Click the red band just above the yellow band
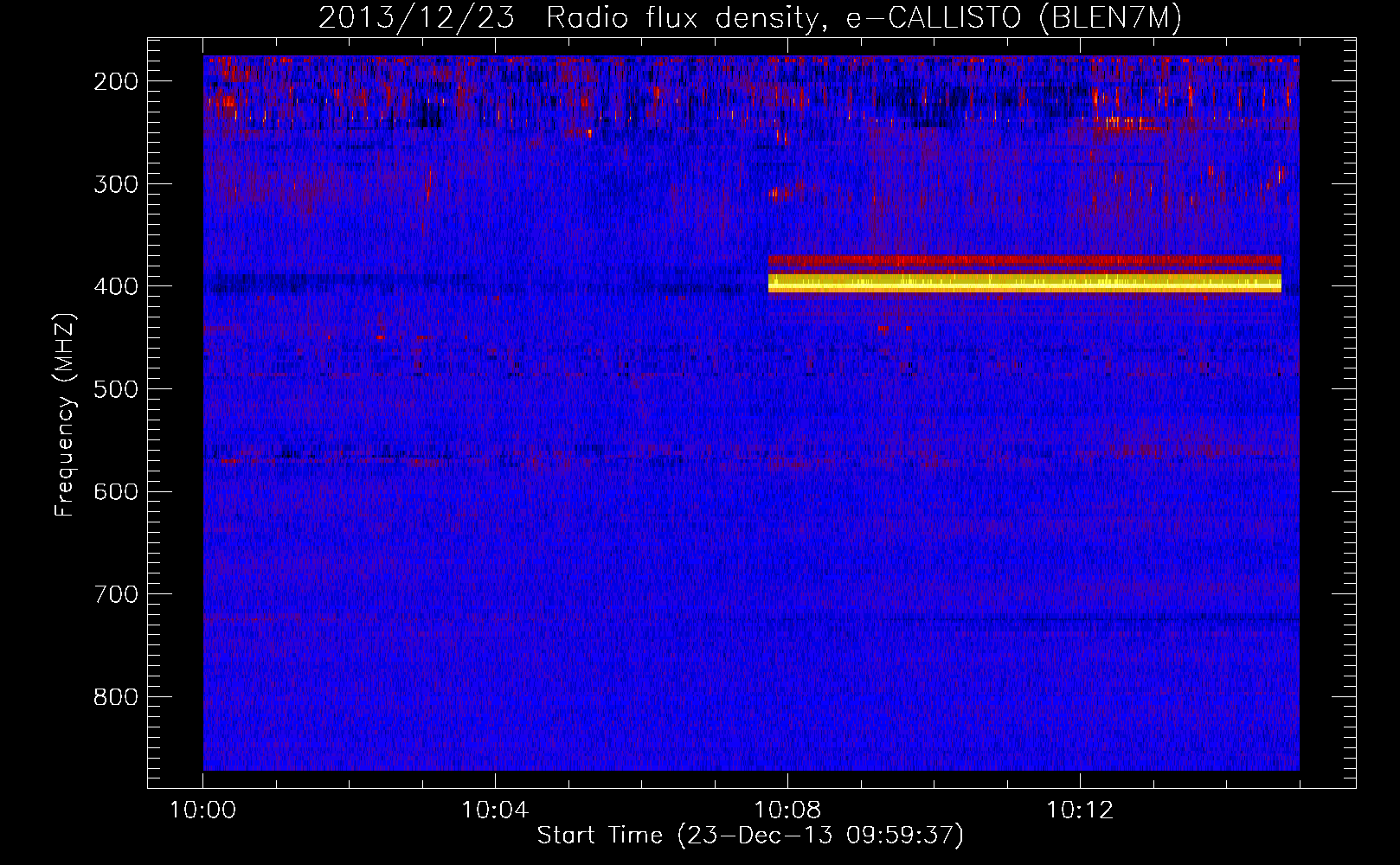 pyautogui.click(x=1024, y=259)
